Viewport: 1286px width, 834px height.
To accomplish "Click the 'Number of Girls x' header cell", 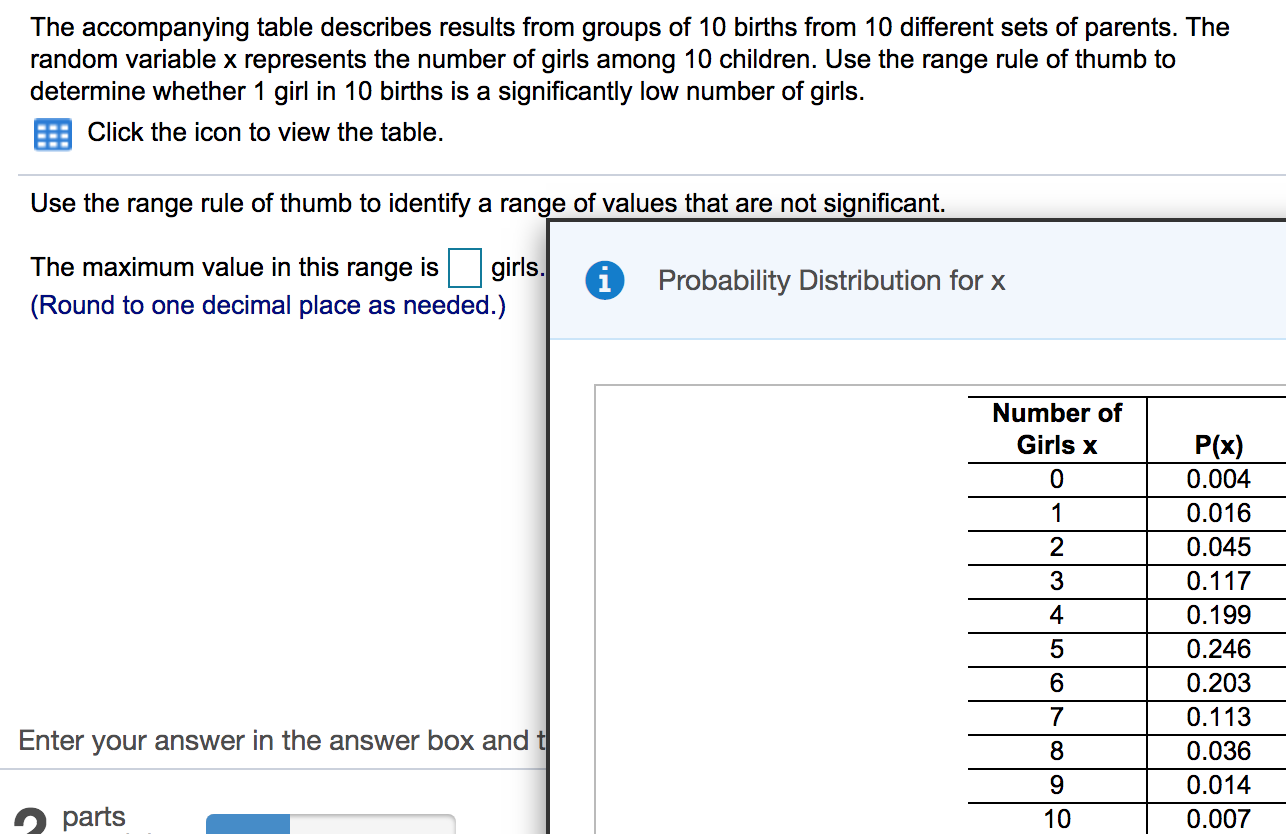I will (1055, 429).
